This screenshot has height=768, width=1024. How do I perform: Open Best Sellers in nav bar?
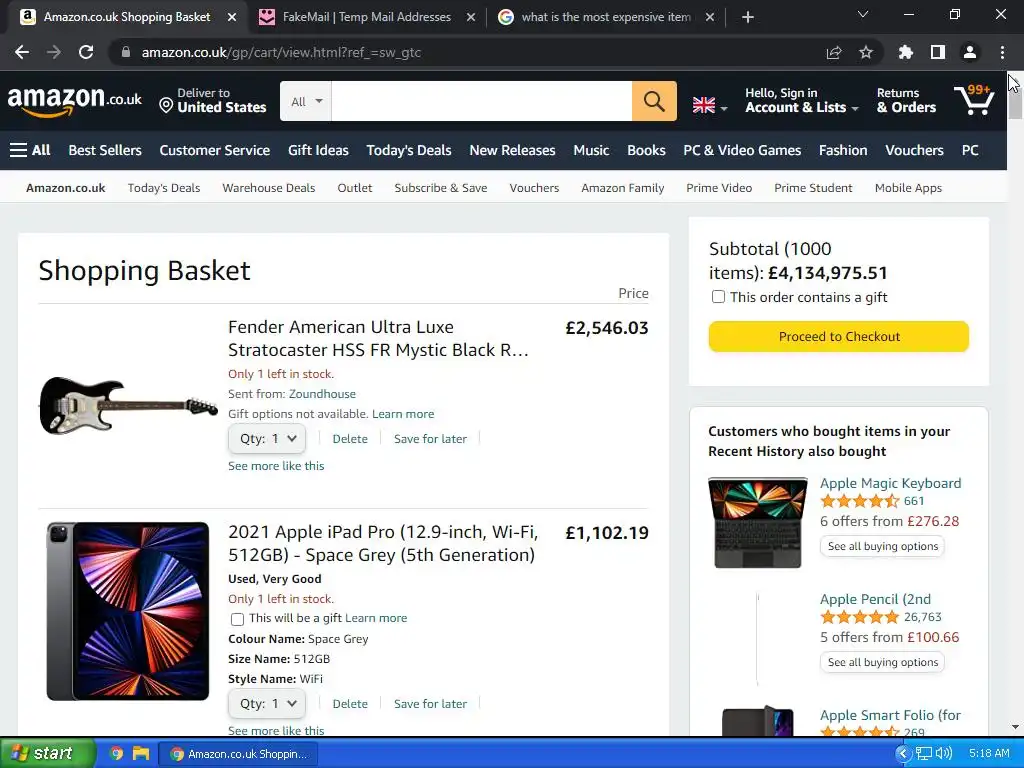(x=105, y=150)
